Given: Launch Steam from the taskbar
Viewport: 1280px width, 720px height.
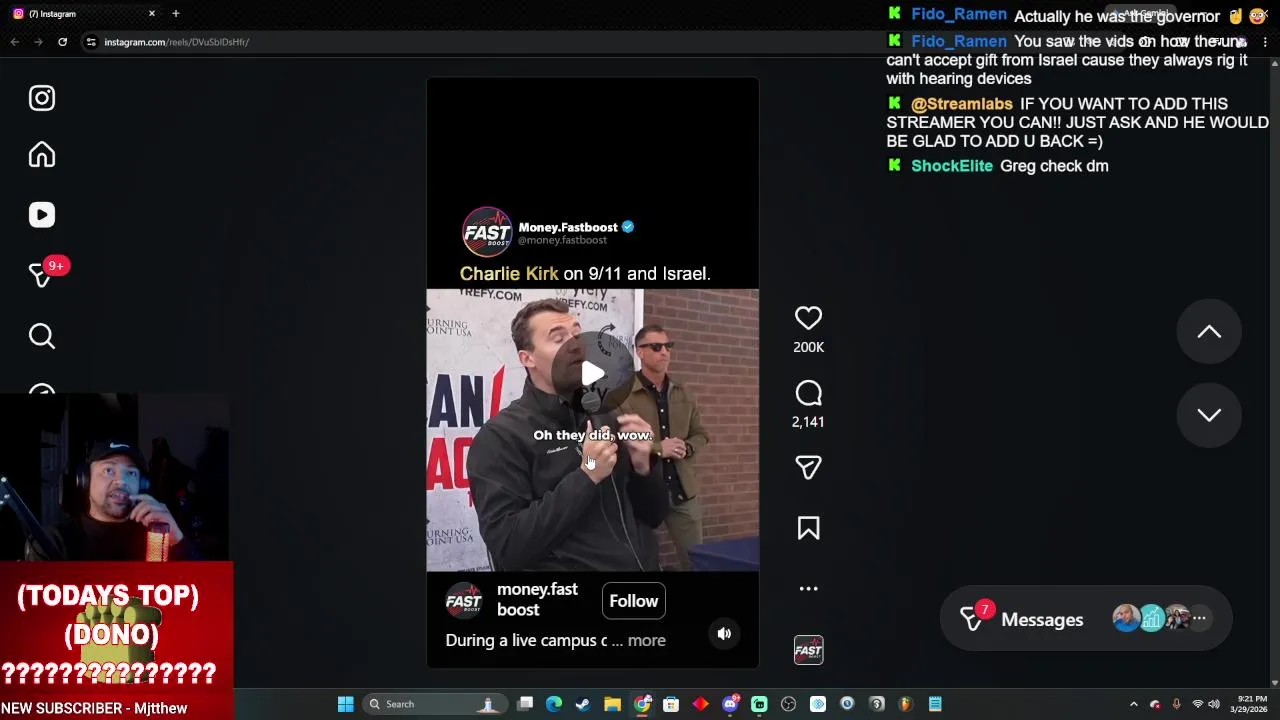Looking at the screenshot, I should (x=583, y=704).
